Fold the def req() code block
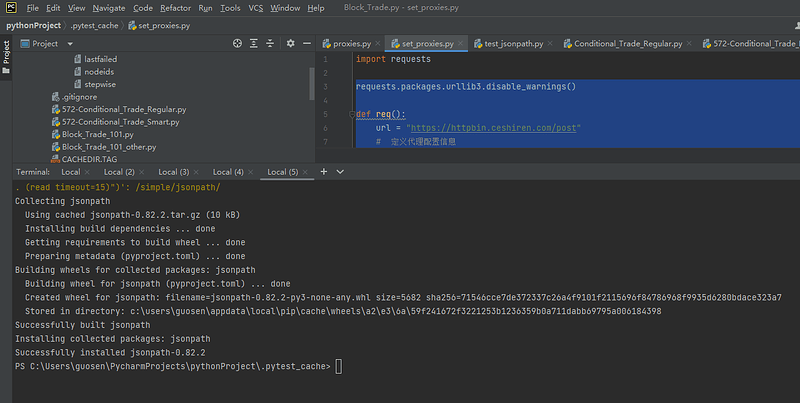Viewport: 800px width, 403px height. coord(352,114)
